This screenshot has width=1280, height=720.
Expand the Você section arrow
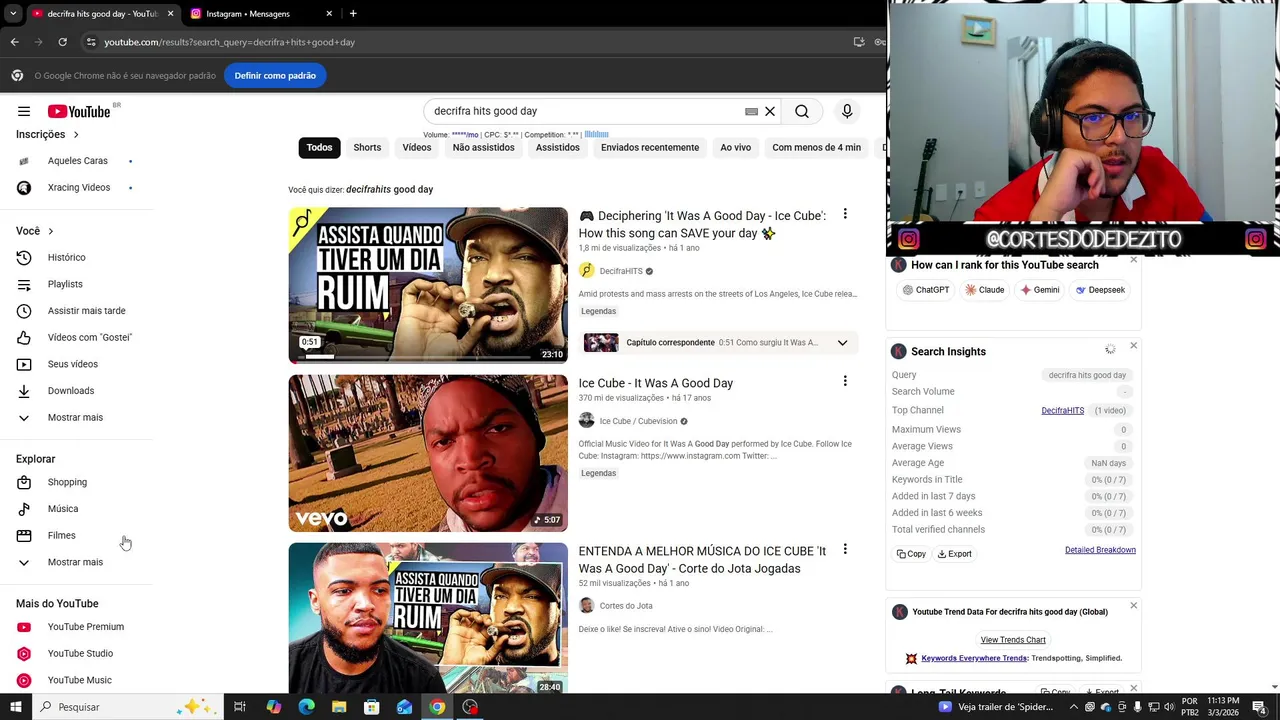pyautogui.click(x=50, y=231)
